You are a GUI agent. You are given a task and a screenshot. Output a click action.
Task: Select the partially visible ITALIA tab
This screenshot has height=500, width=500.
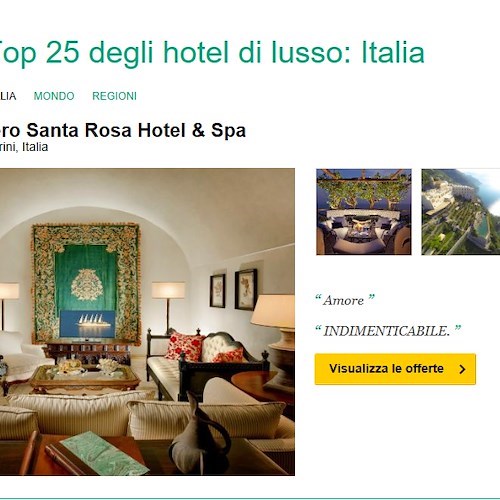click(8, 96)
